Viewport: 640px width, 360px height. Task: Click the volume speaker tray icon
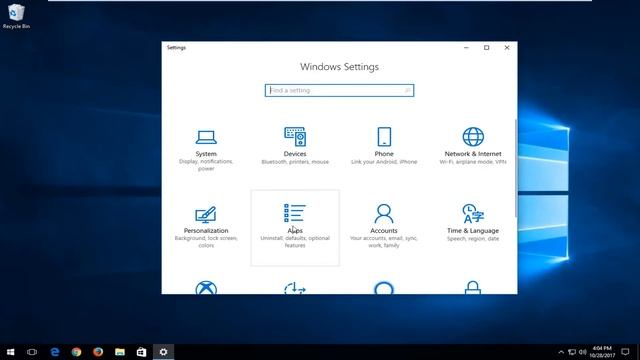(x=582, y=352)
